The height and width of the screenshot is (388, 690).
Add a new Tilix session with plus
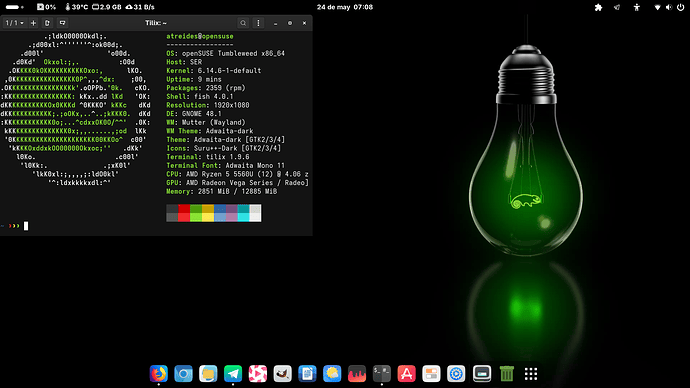[33, 23]
